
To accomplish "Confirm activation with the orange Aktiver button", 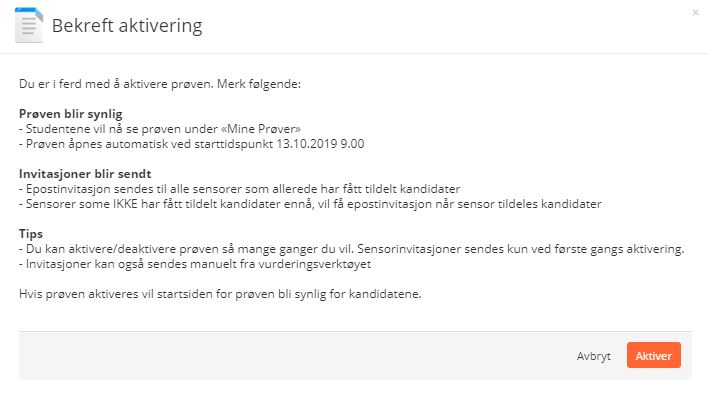I will [x=653, y=356].
